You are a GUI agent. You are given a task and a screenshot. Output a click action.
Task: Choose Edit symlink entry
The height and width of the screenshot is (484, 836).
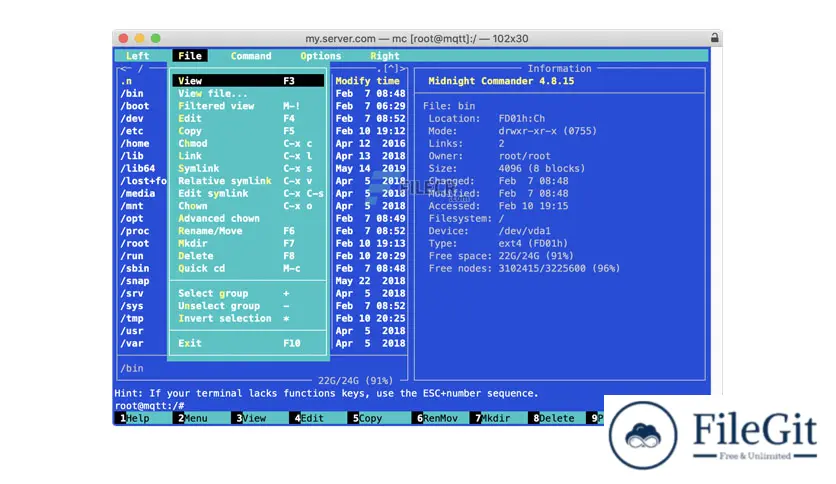[x=248, y=193]
